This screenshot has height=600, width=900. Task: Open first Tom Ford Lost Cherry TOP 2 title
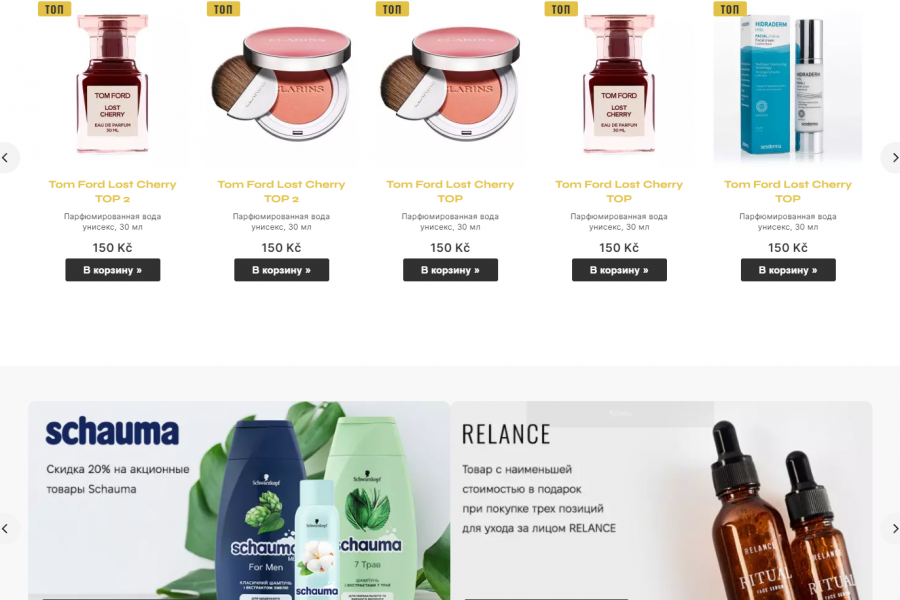tap(112, 191)
